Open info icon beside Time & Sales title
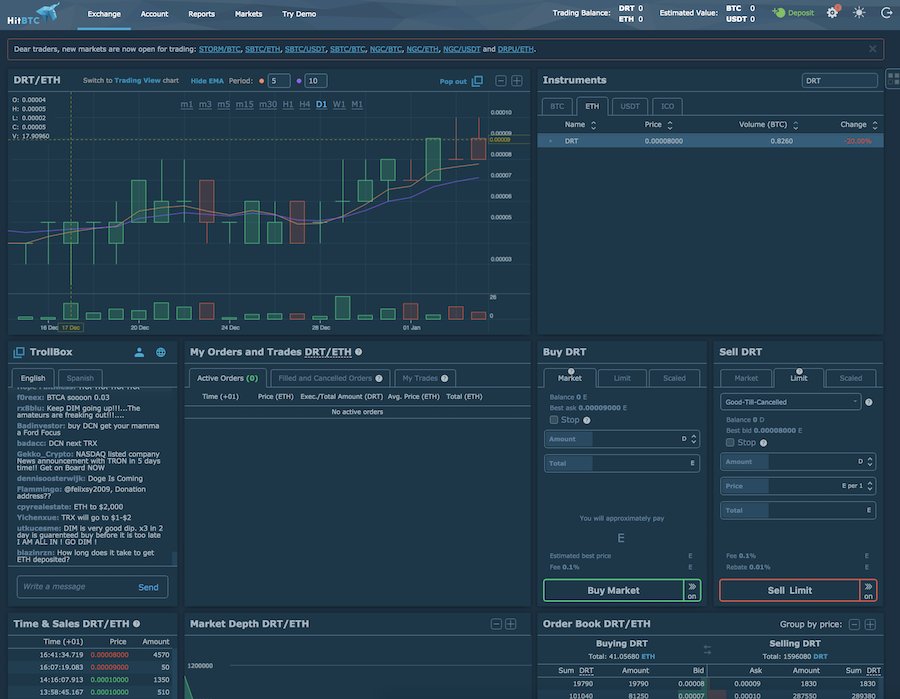Image resolution: width=900 pixels, height=699 pixels. coord(137,623)
